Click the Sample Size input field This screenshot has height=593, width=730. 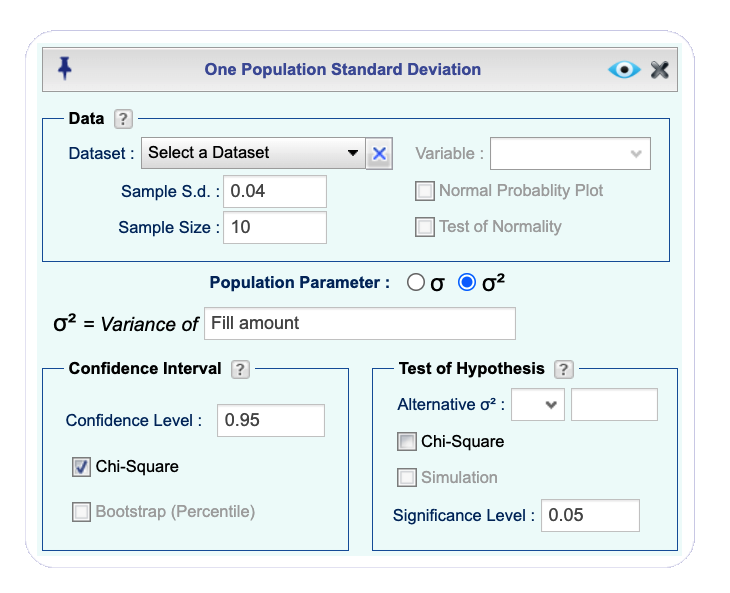pyautogui.click(x=275, y=228)
